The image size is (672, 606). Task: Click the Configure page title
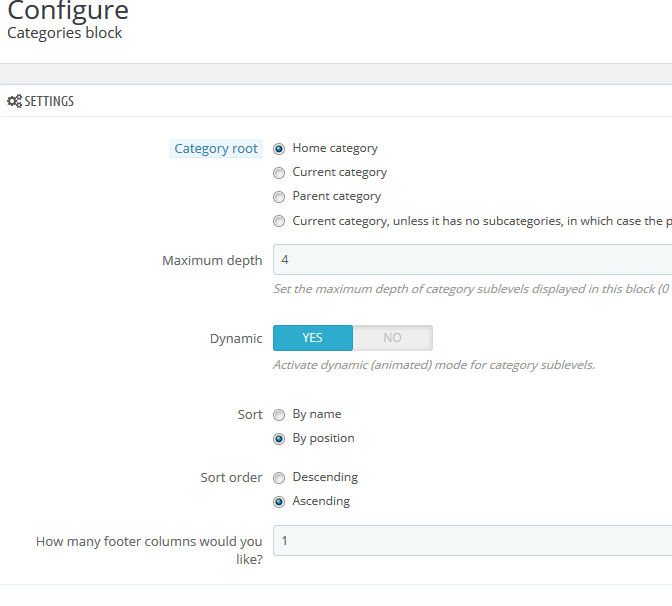coord(68,10)
